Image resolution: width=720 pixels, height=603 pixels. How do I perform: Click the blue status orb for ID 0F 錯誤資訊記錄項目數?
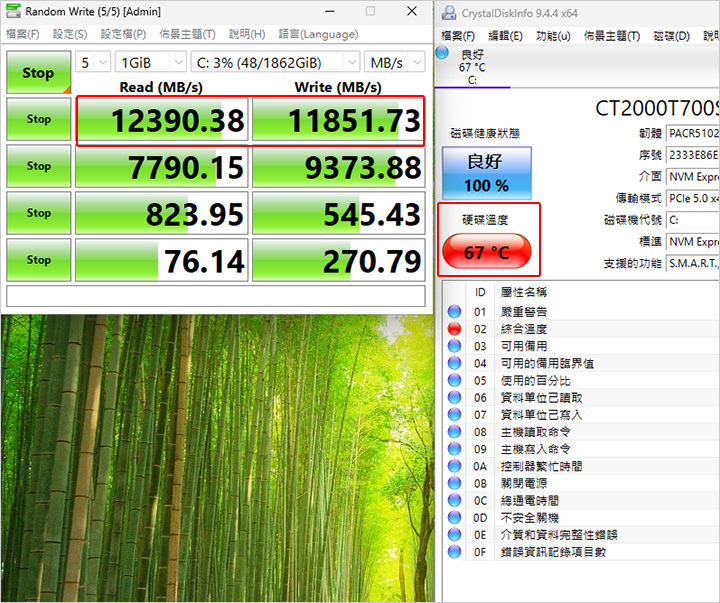point(454,552)
